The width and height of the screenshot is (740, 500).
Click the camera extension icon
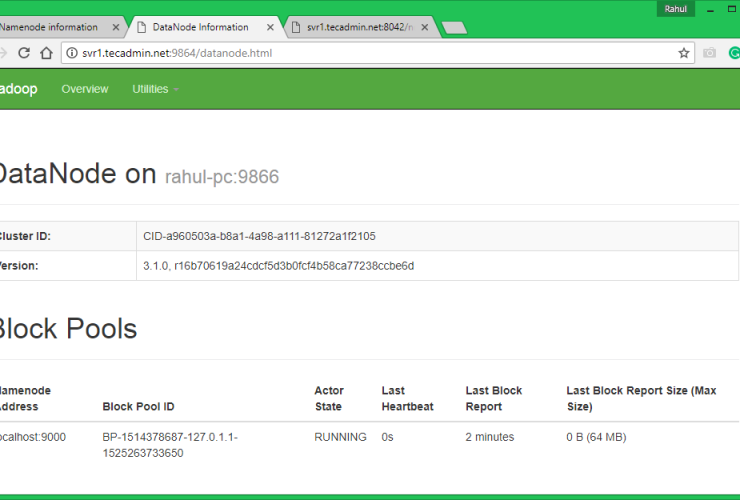710,53
